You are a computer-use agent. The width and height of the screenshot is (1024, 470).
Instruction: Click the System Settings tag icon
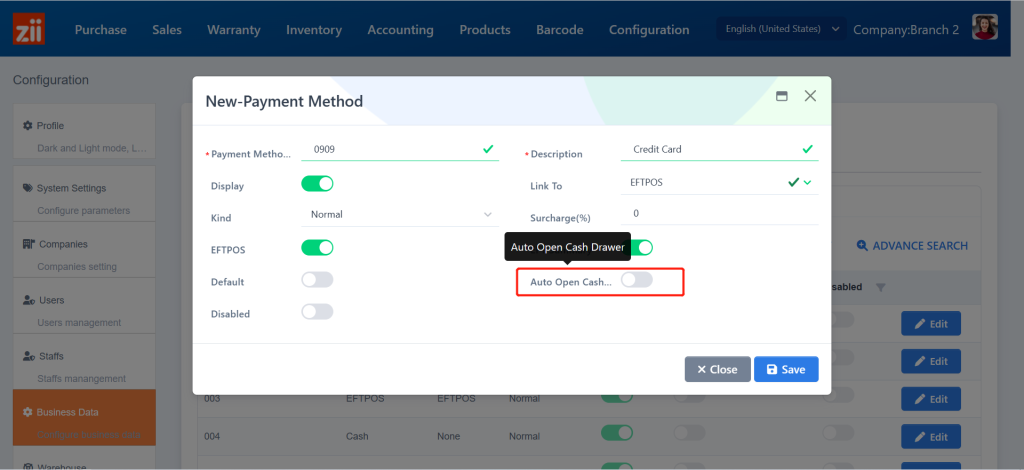(x=28, y=188)
